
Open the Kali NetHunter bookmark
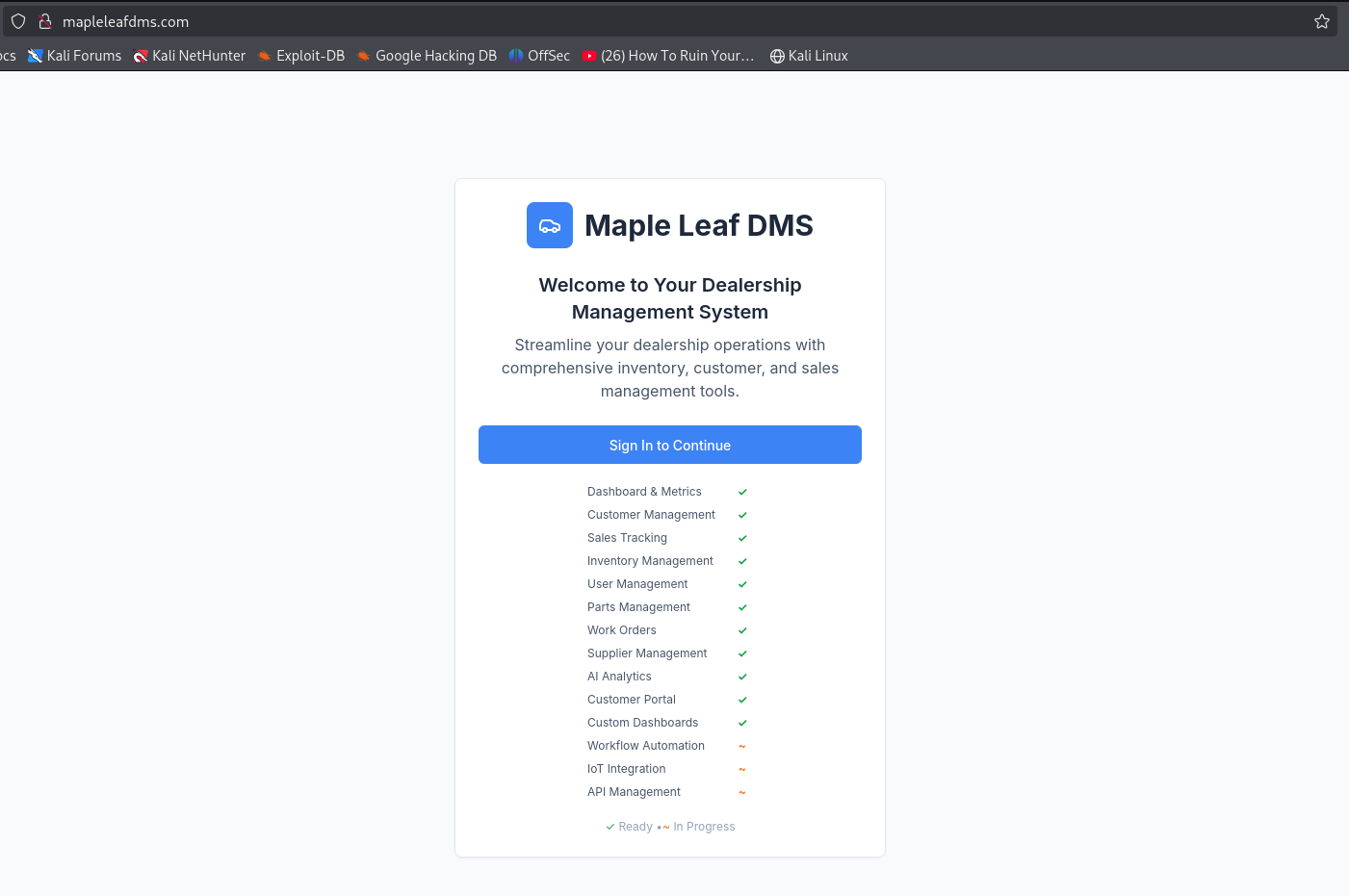tap(190, 56)
